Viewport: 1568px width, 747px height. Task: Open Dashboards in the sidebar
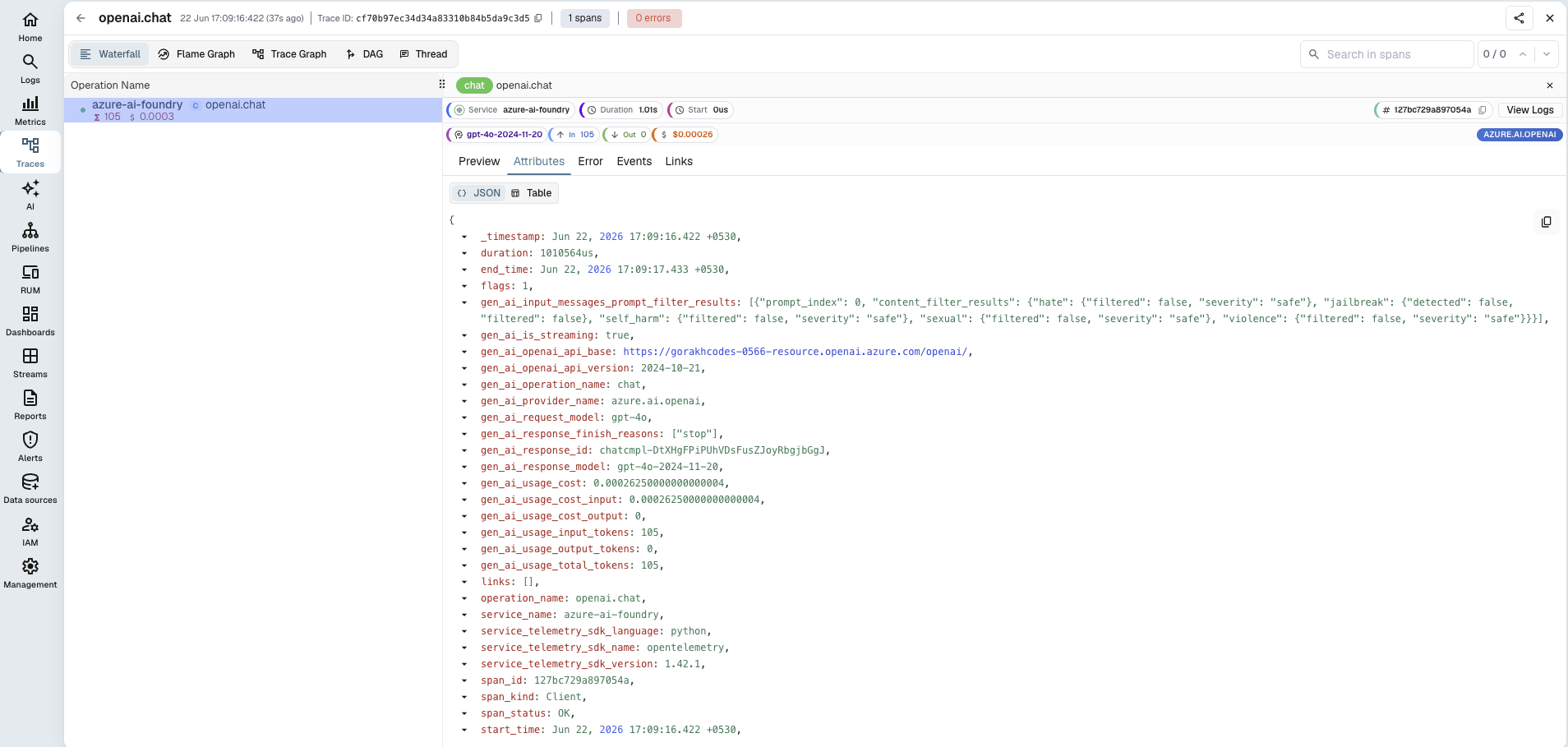coord(30,320)
